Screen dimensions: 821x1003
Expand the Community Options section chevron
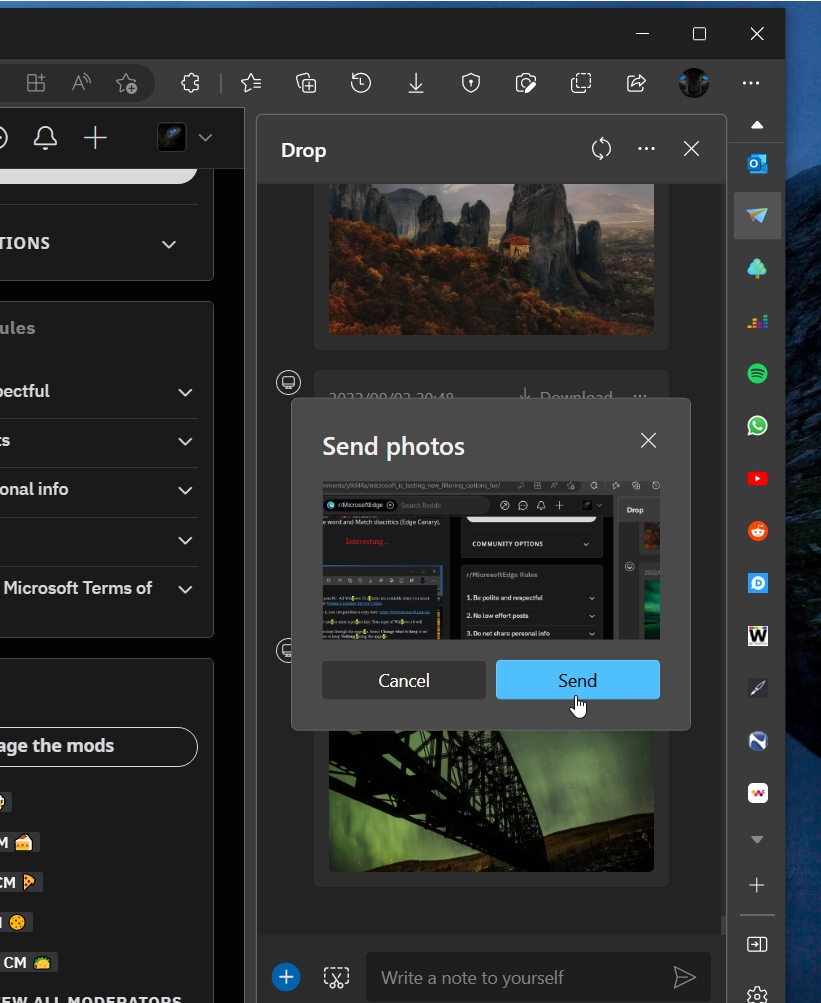(169, 244)
